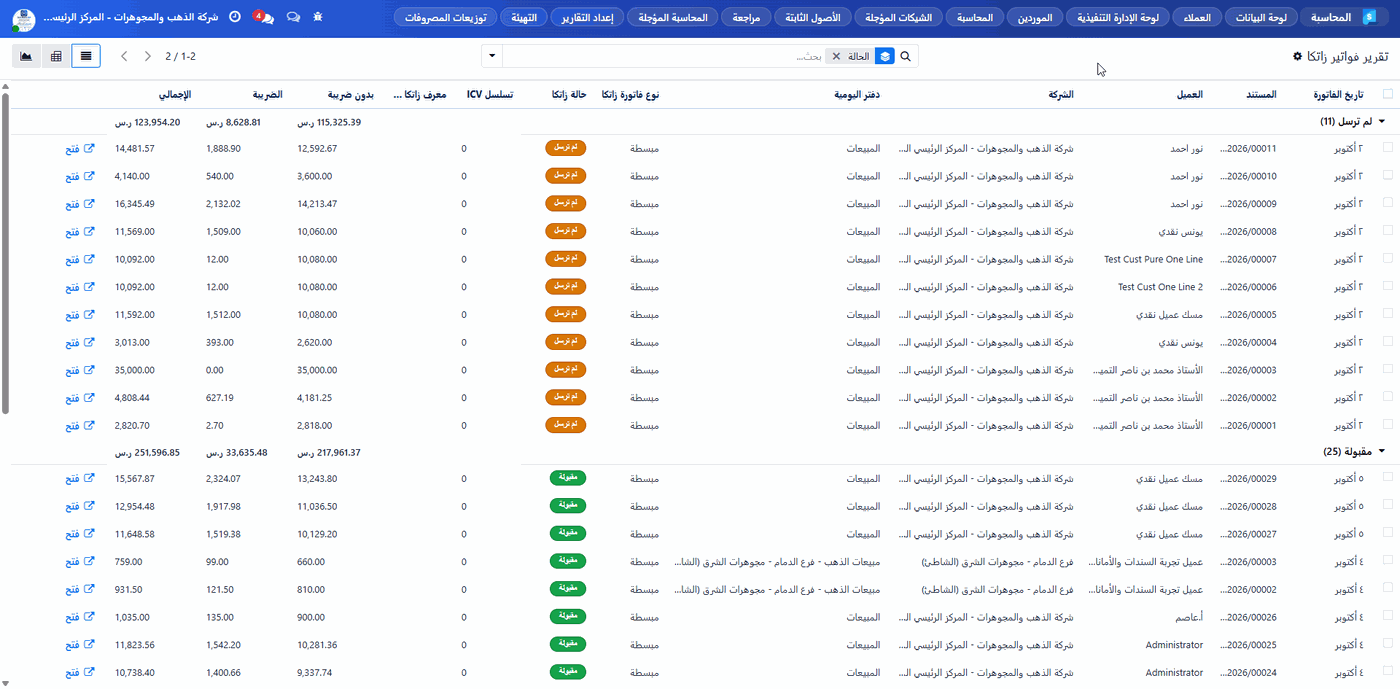This screenshot has width=1400, height=689.
Task: Open the gear actions menu beside report title
Action: click(x=1298, y=56)
